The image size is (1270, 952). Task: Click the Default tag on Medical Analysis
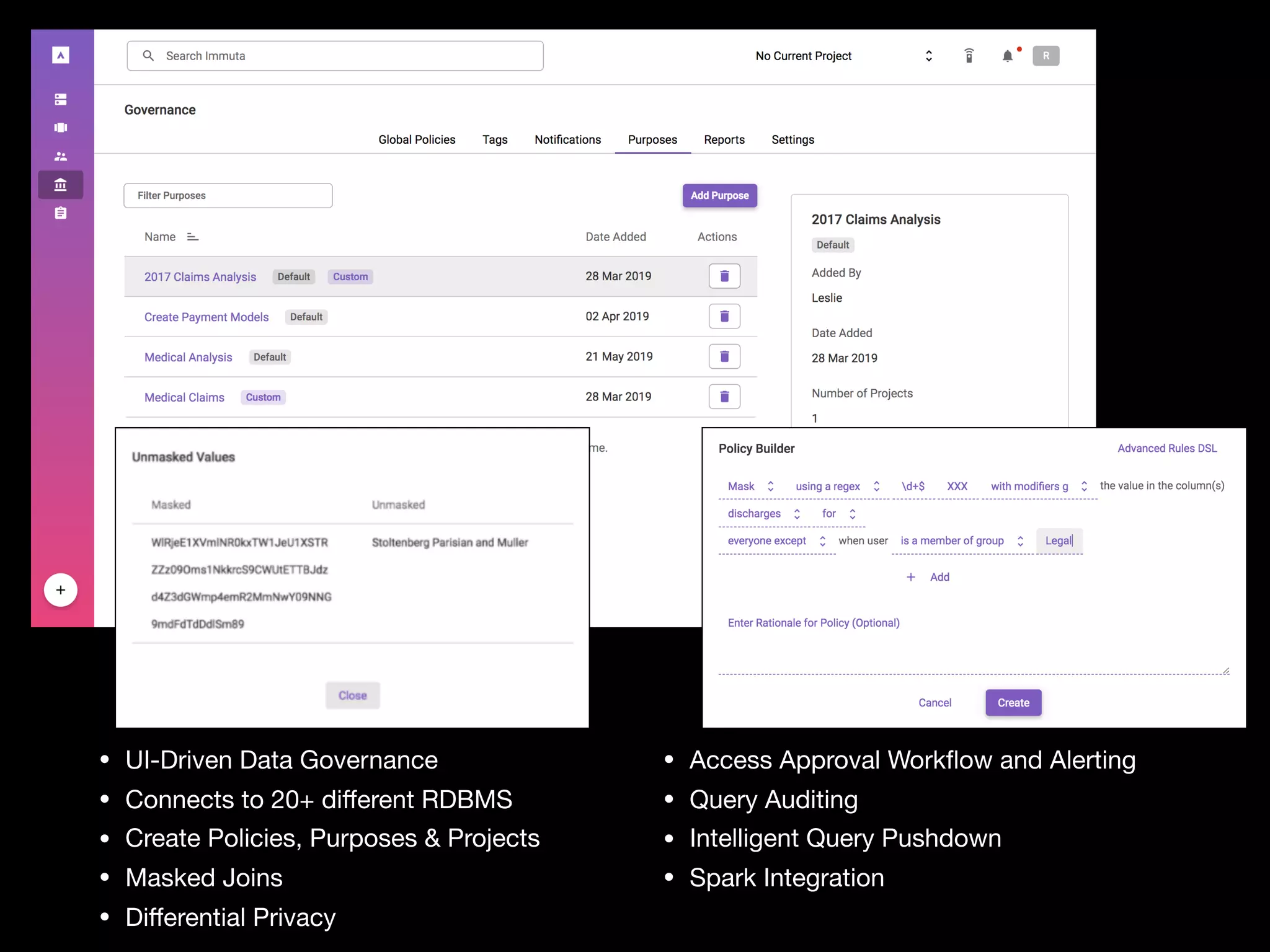tap(270, 358)
